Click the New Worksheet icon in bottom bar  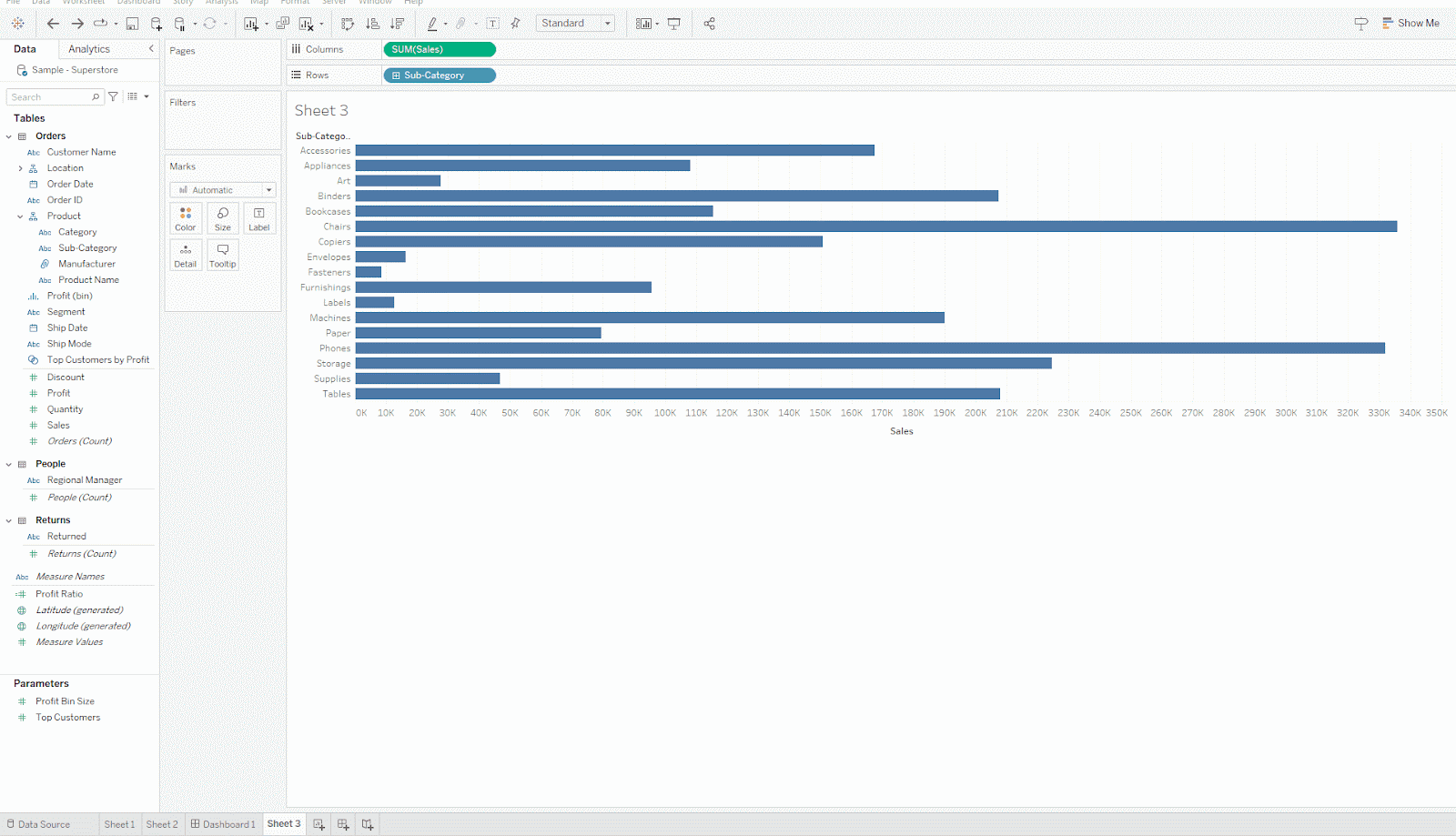(x=318, y=824)
